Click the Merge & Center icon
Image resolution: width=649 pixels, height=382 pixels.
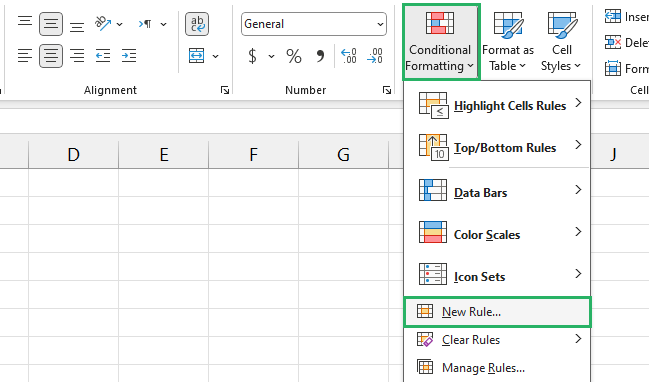[x=197, y=55]
